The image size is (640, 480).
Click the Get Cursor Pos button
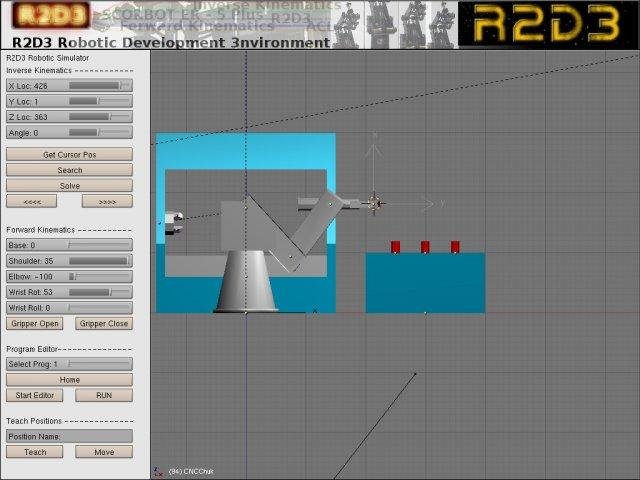69,155
